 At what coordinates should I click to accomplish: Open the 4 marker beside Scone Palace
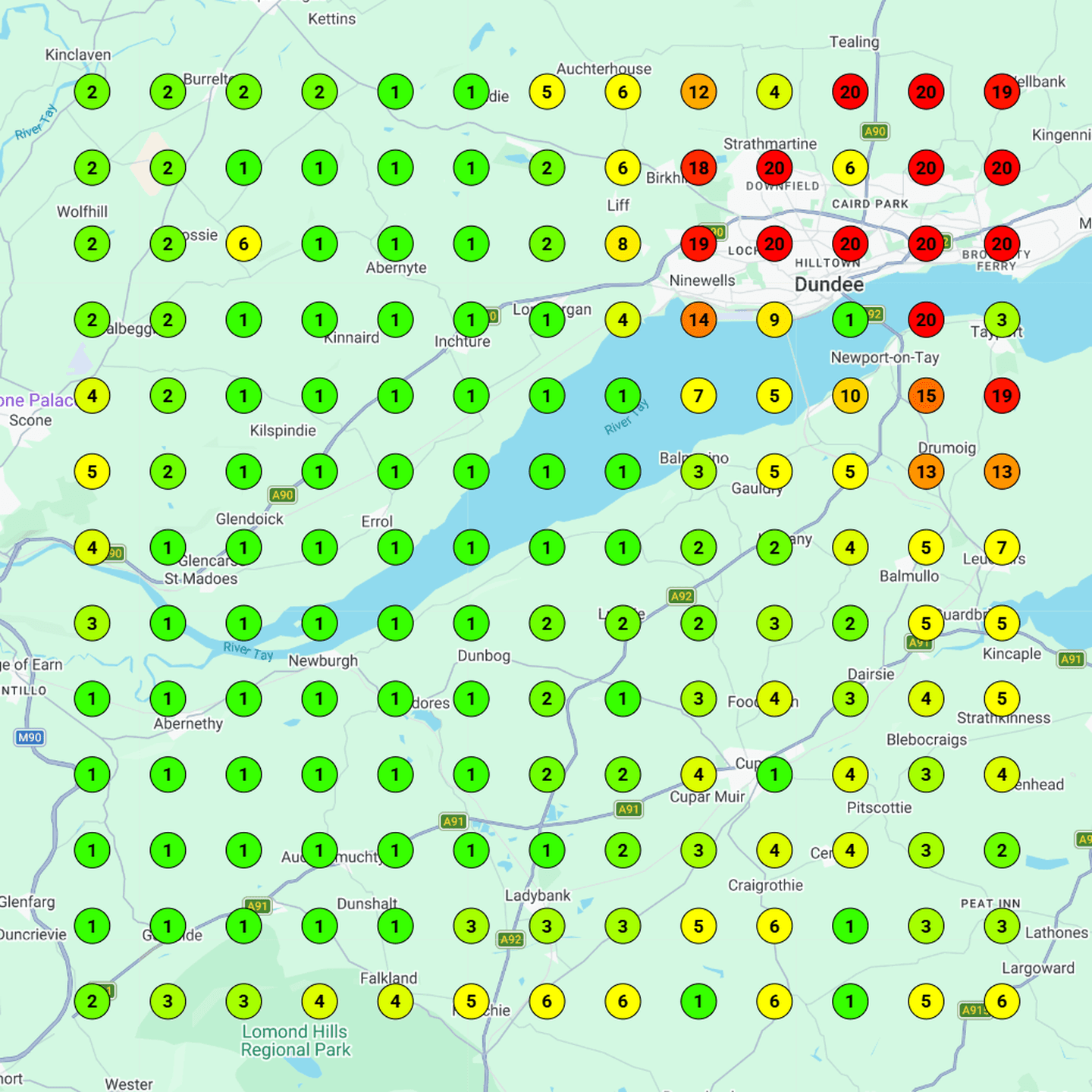[92, 396]
